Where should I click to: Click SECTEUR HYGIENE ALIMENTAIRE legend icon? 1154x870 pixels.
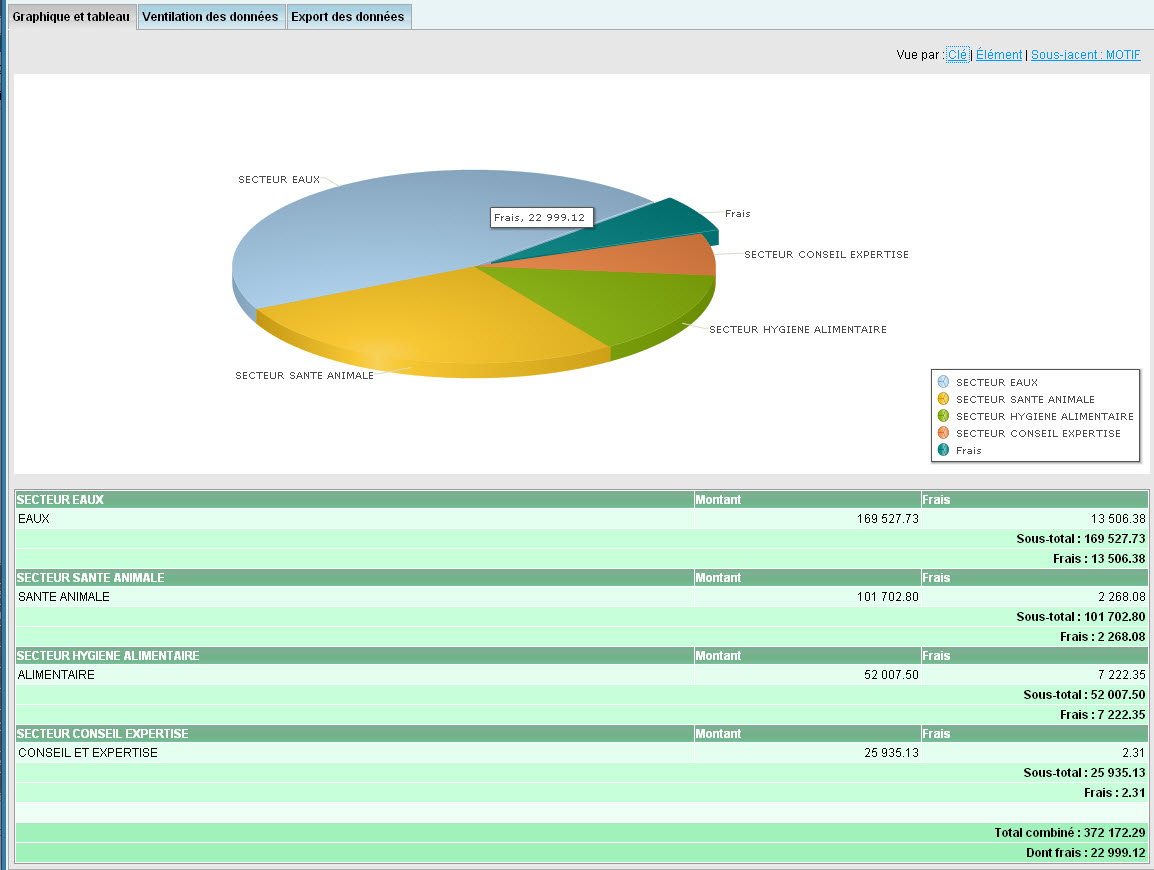click(x=944, y=415)
